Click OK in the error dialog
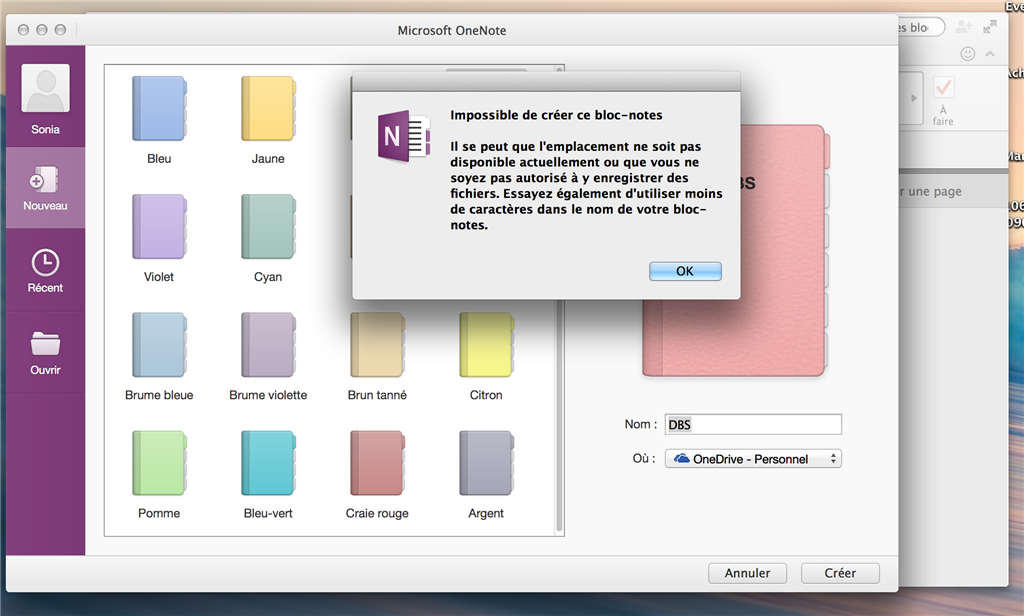The height and width of the screenshot is (616, 1024). (685, 271)
